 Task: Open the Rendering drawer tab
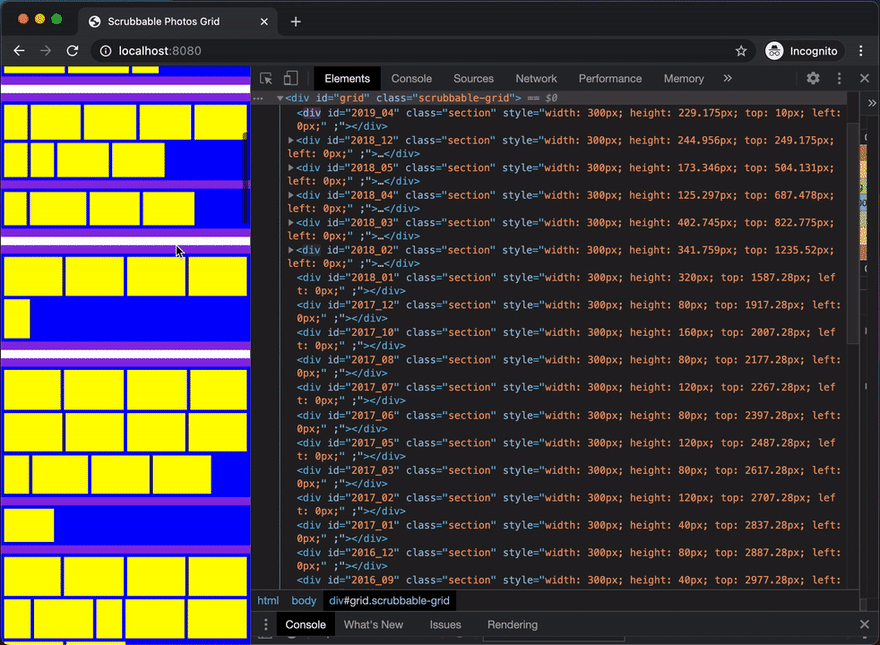[512, 625]
